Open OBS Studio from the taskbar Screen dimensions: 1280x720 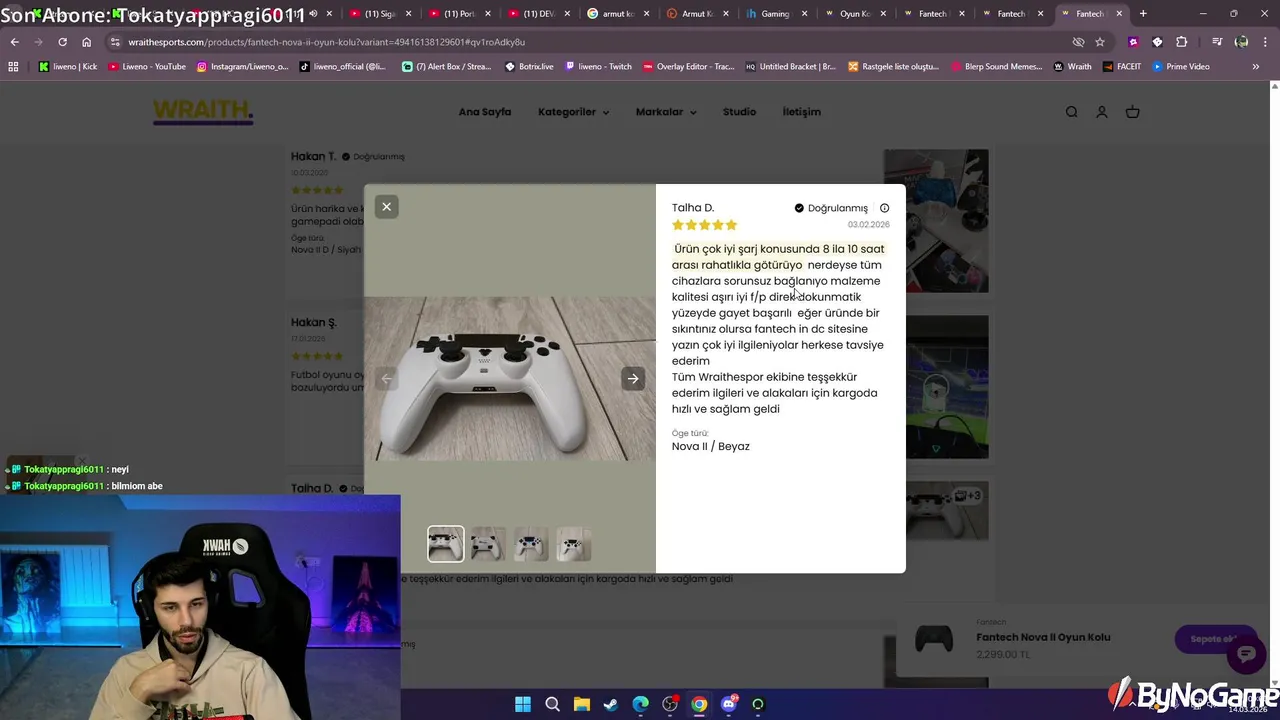click(x=670, y=704)
